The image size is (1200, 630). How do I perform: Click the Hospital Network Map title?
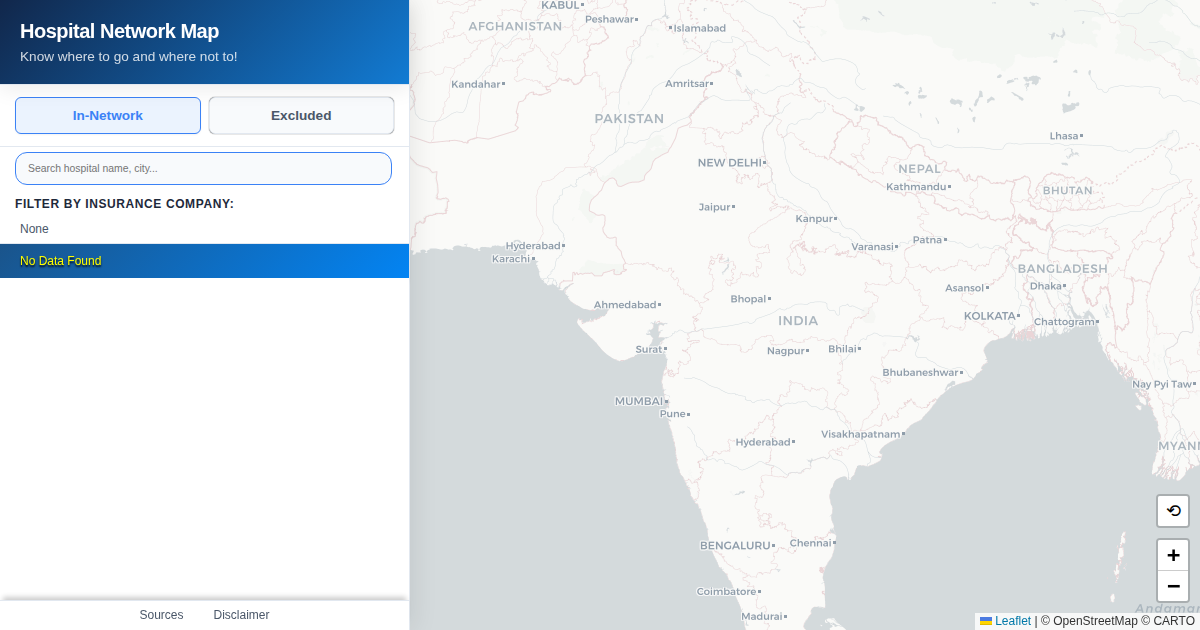click(x=119, y=31)
